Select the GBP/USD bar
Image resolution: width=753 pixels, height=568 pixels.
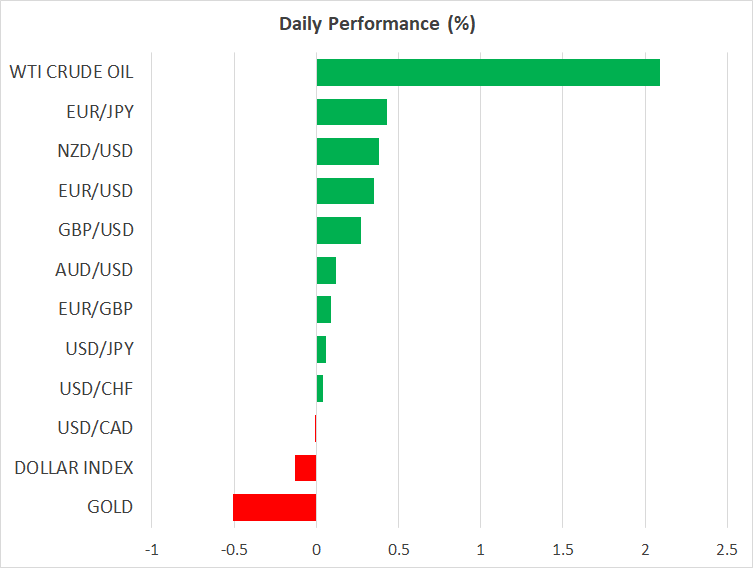click(338, 230)
